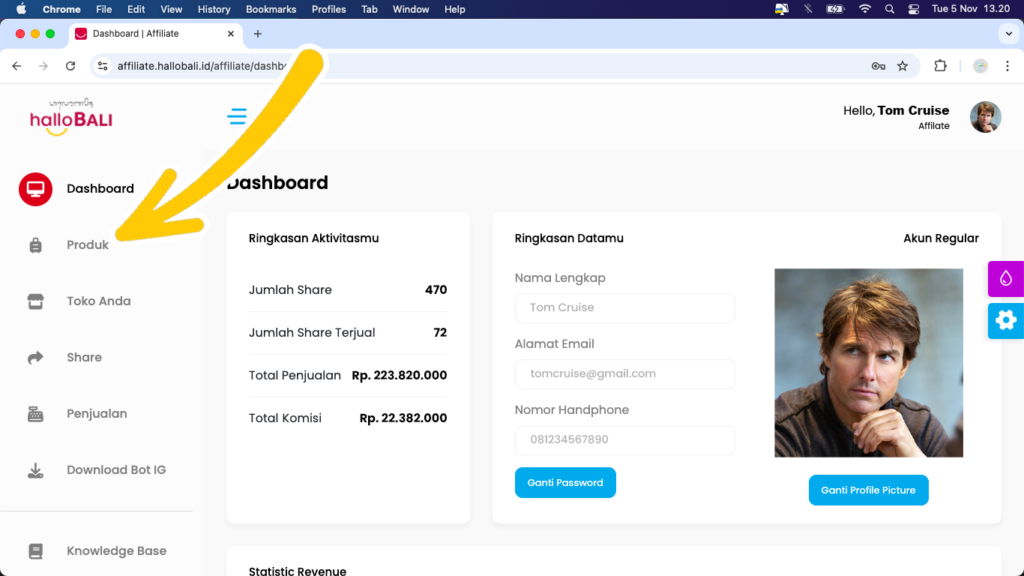Open the Edit menu
The image size is (1024, 576).
pos(136,9)
